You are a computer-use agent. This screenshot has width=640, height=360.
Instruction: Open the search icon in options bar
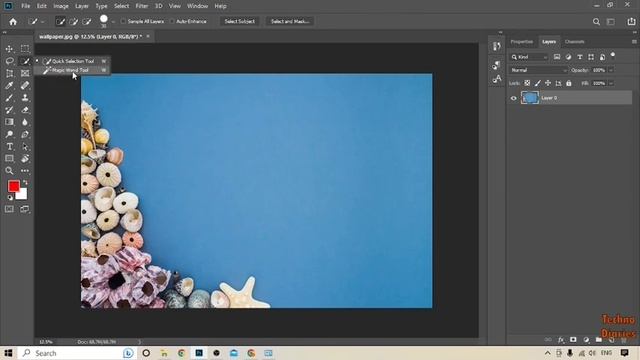(x=596, y=22)
